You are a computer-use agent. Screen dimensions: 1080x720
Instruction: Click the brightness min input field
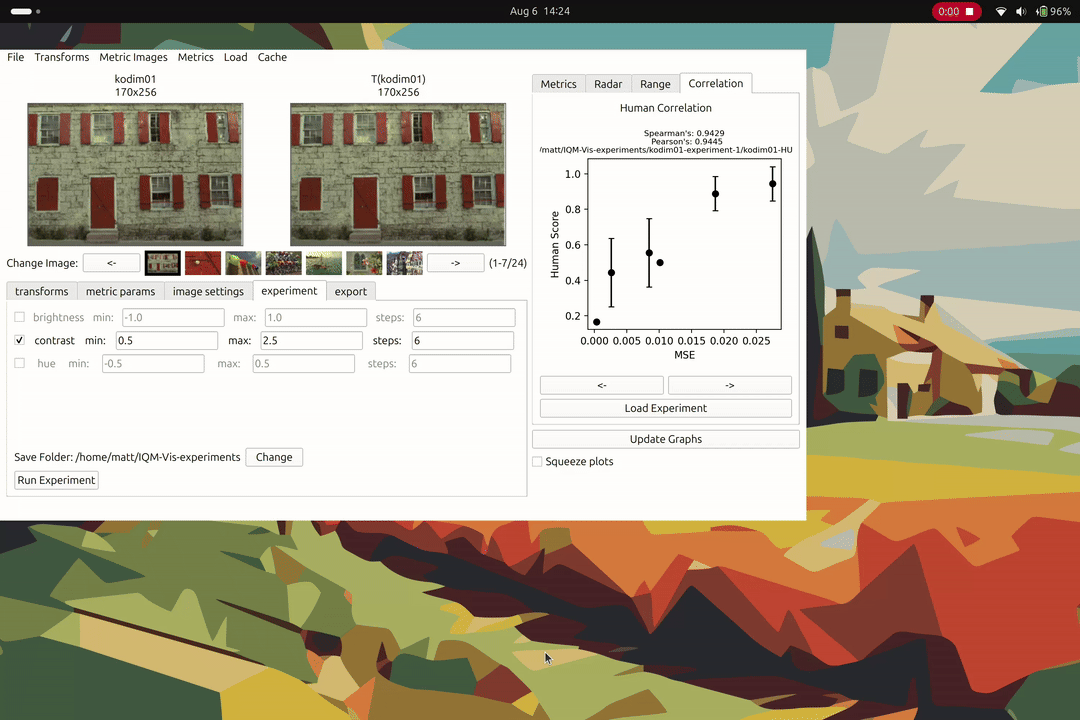pyautogui.click(x=173, y=318)
